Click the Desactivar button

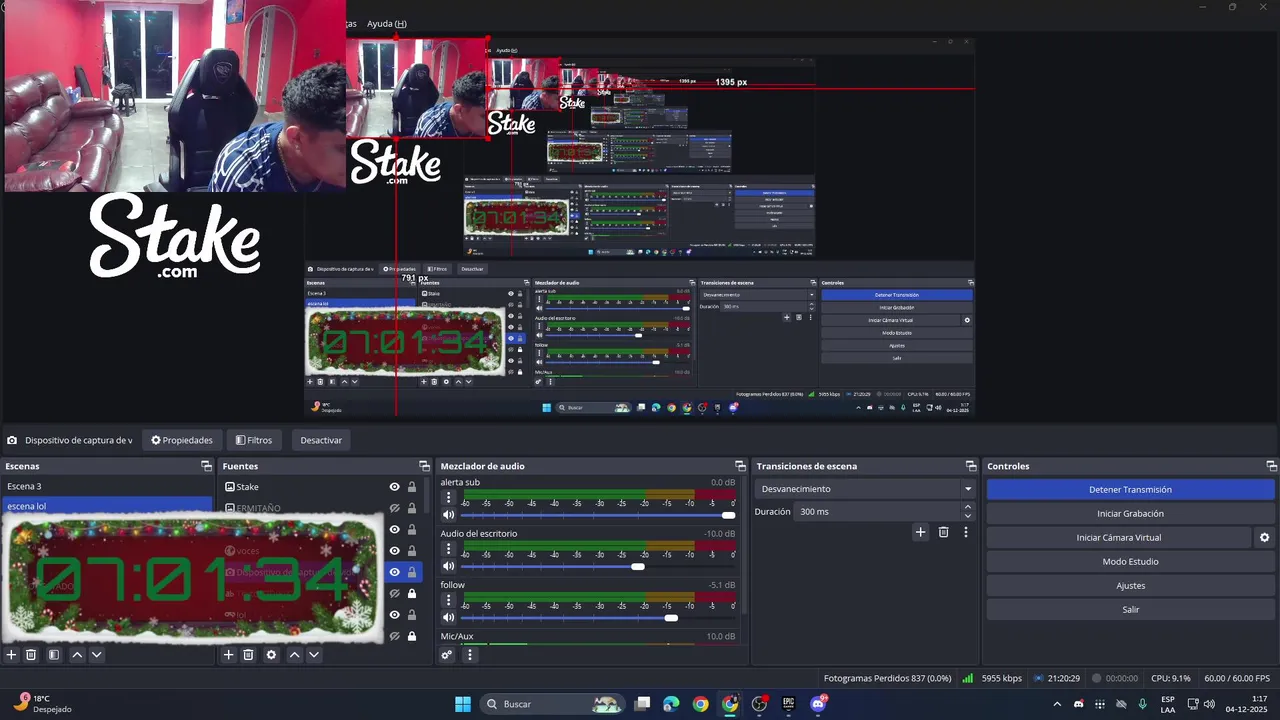point(321,440)
